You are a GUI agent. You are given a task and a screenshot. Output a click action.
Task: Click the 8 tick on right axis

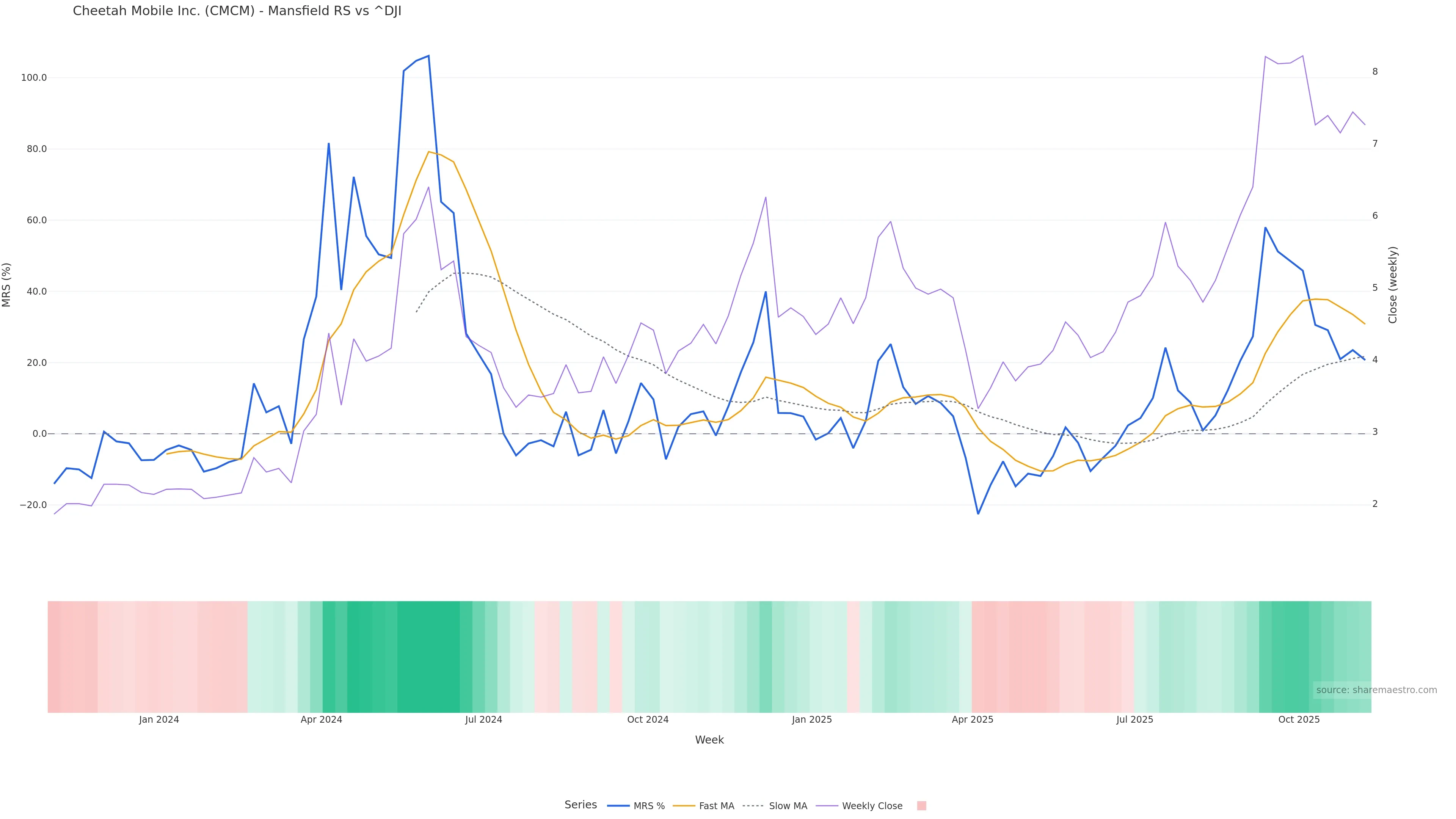coord(1375,72)
